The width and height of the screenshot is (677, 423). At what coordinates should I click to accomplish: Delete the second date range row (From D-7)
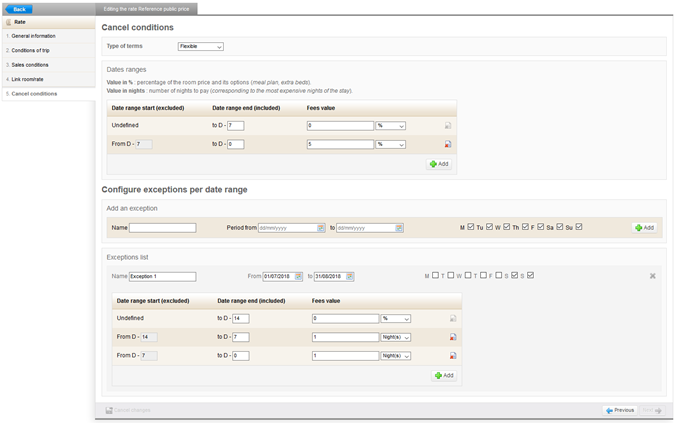point(448,144)
